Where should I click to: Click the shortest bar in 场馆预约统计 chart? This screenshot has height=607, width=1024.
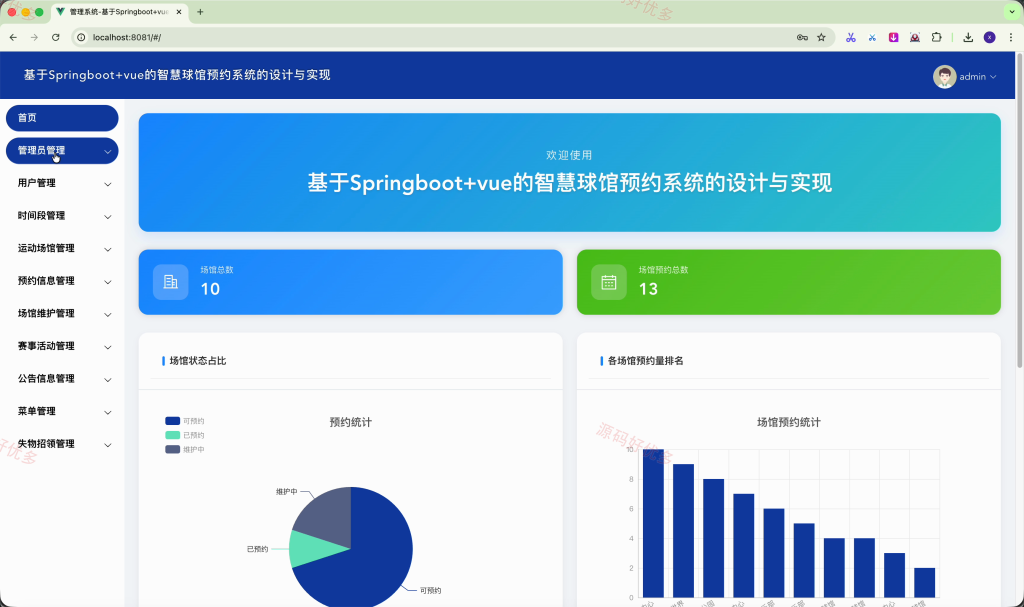click(x=924, y=583)
